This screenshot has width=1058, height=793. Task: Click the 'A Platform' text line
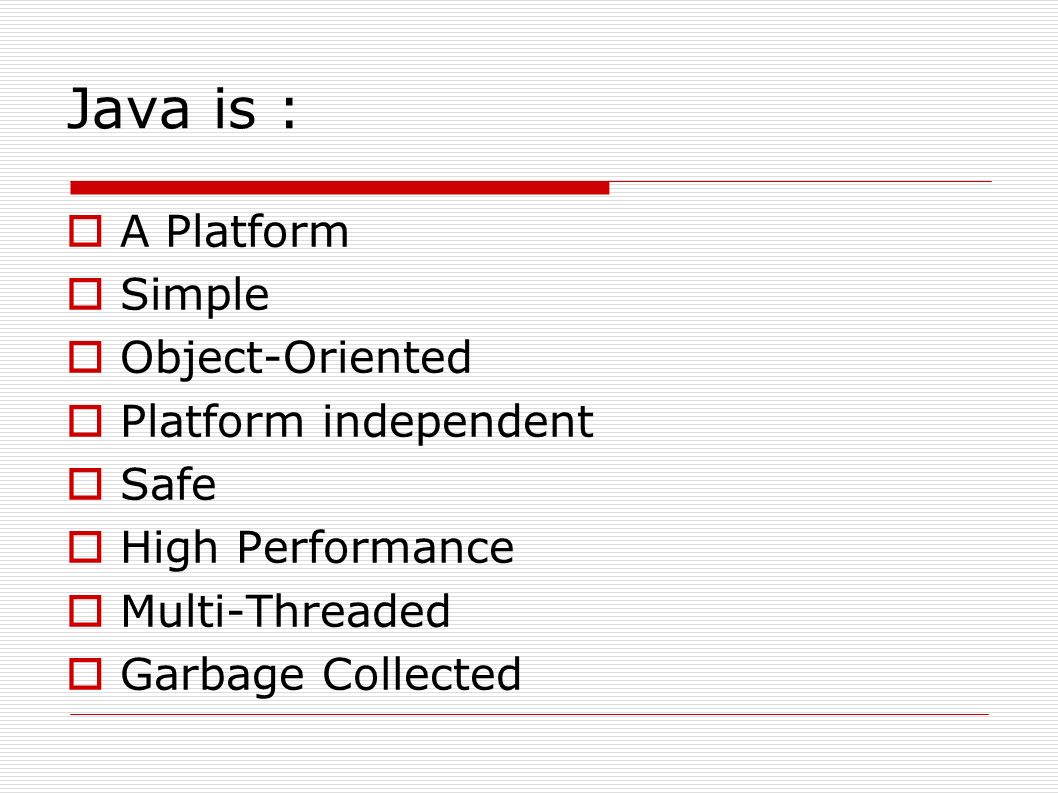coord(235,231)
